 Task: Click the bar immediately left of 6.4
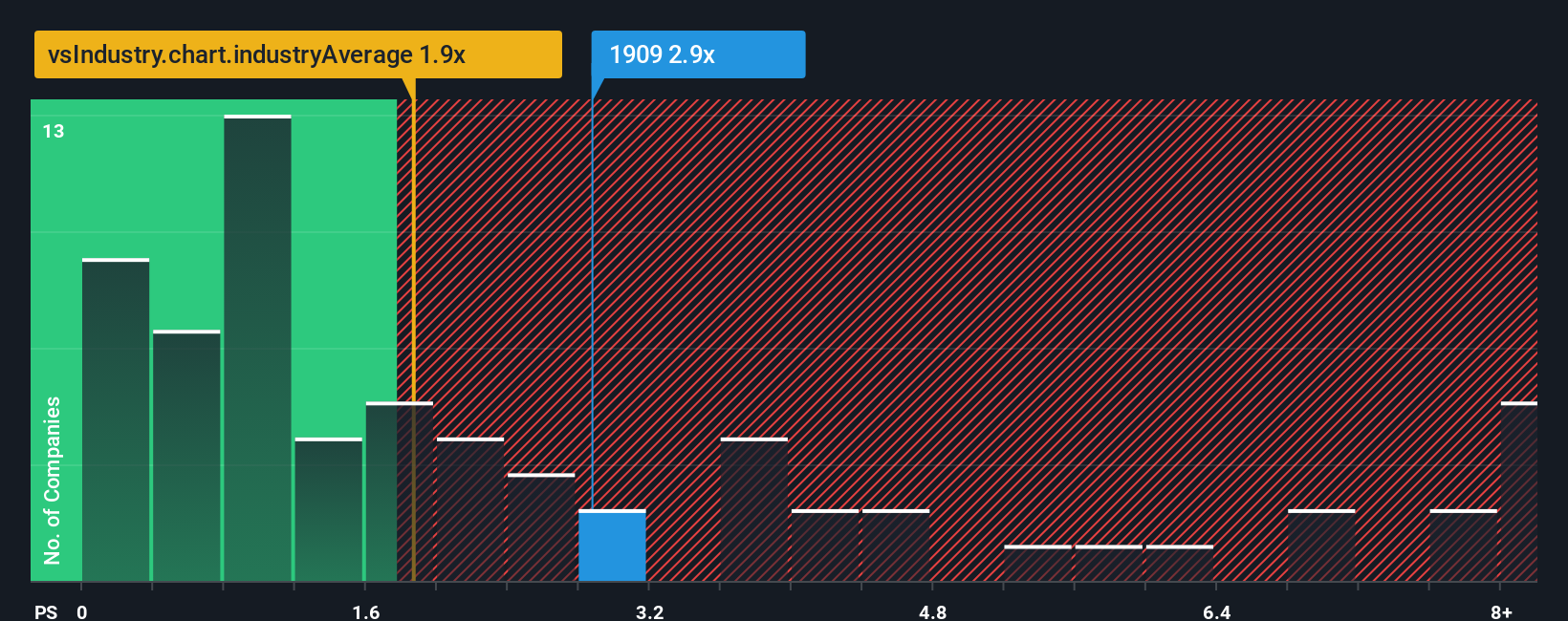[1180, 564]
